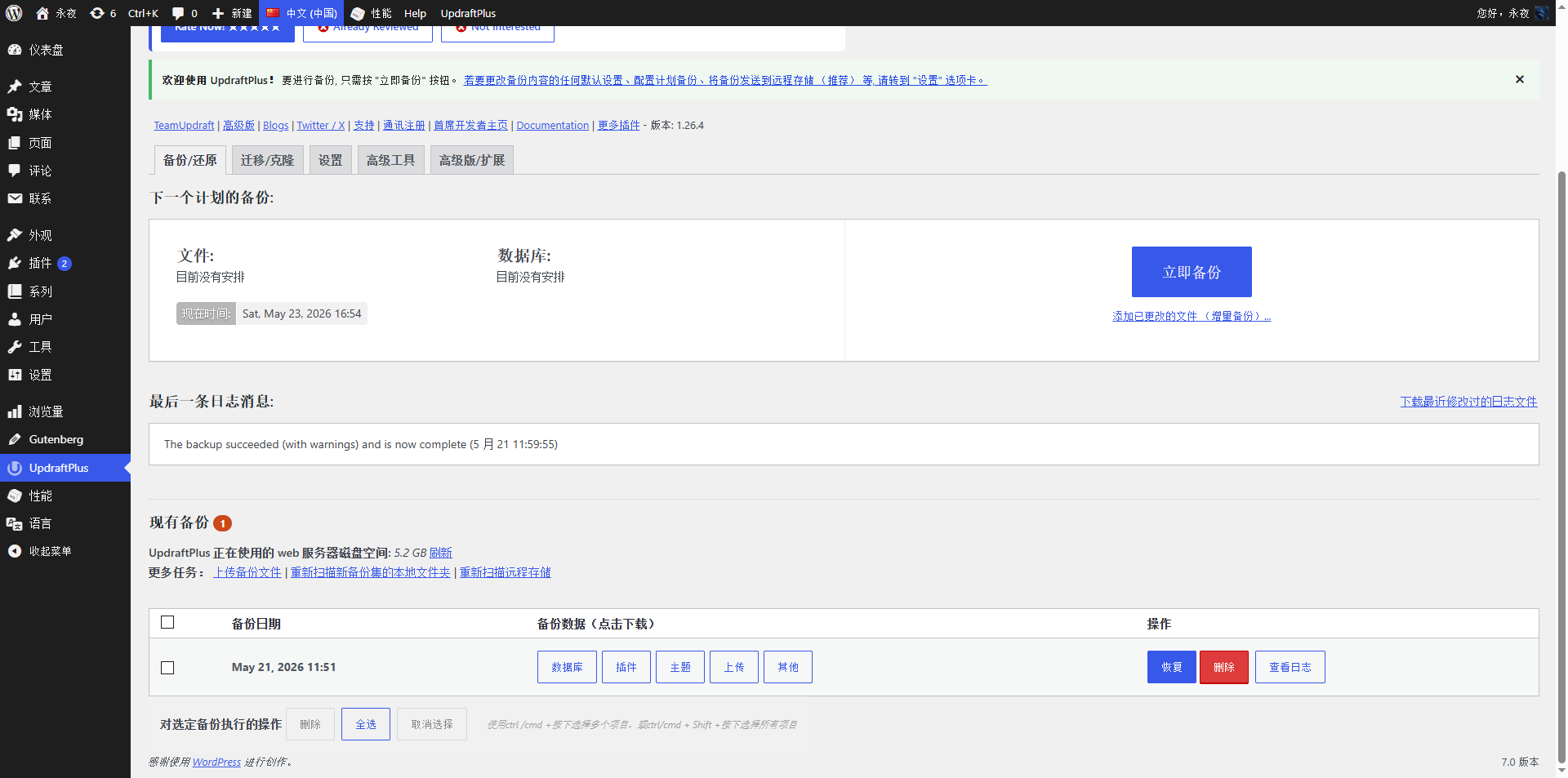1568x778 pixels.
Task: Click 添加已更改的文件（增量备份）link
Action: tap(1192, 316)
